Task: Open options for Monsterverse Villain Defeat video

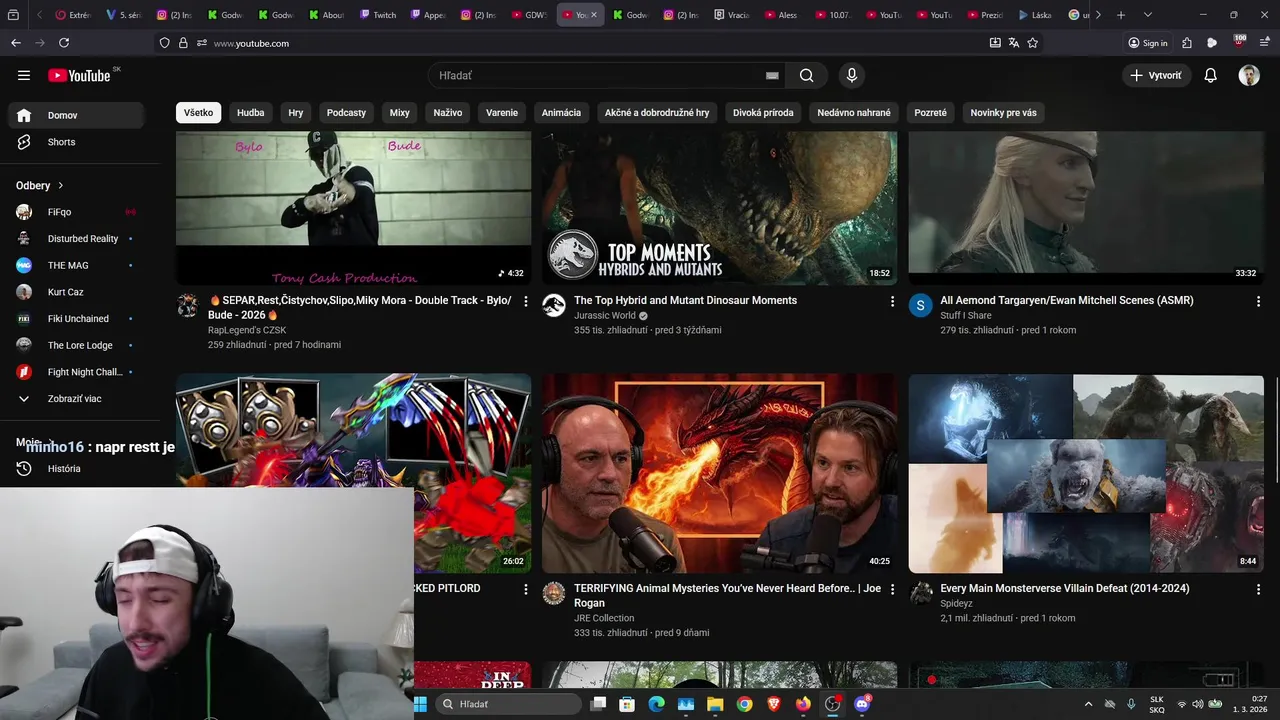Action: [x=1258, y=589]
